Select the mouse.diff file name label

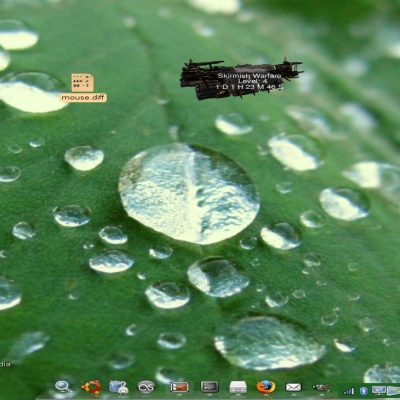83,98
